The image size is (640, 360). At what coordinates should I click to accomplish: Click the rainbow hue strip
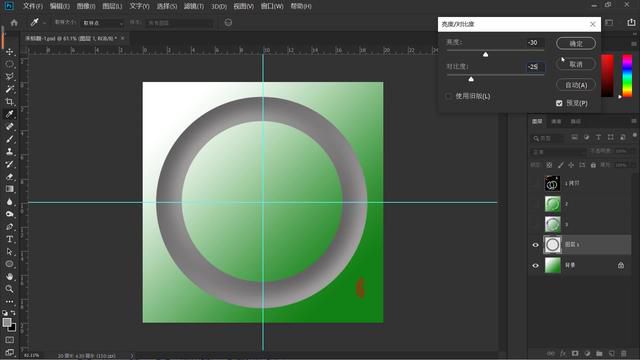[x=627, y=76]
